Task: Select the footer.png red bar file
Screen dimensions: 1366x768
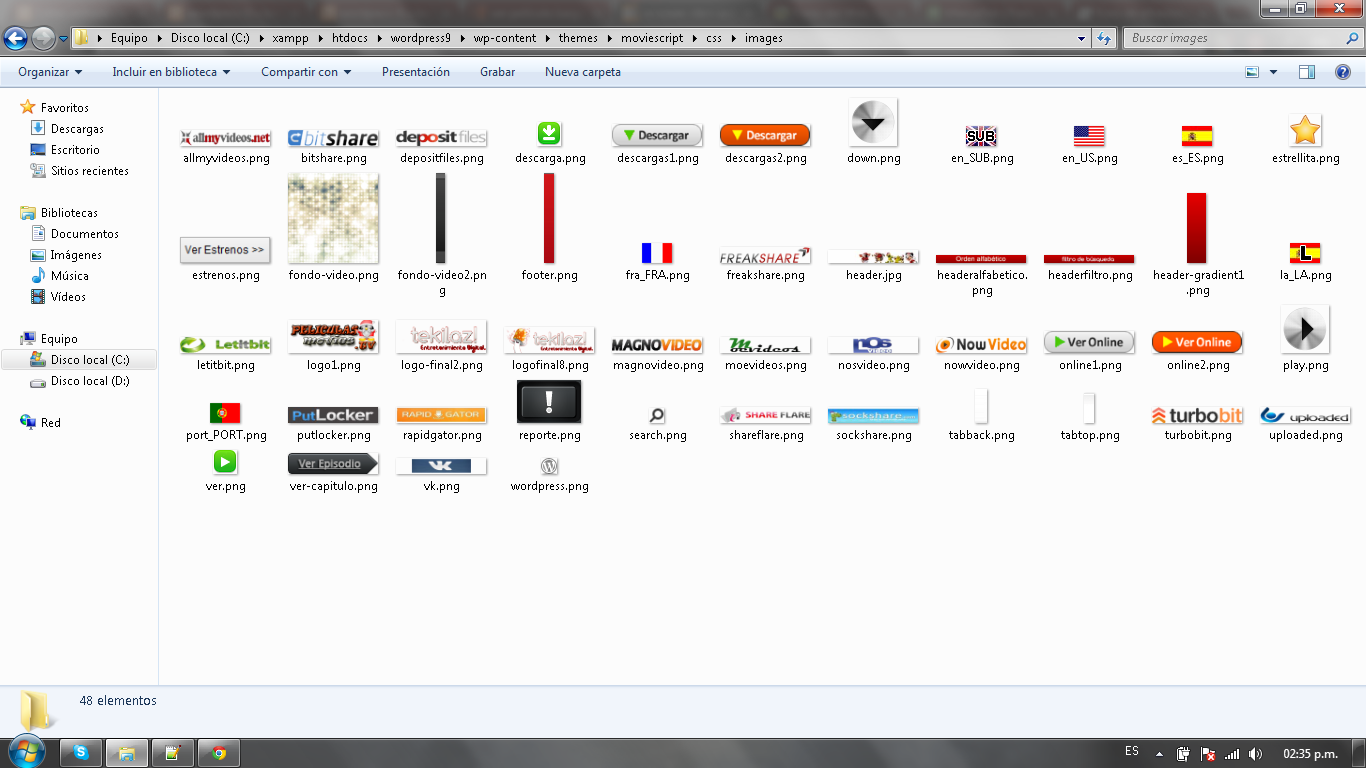Action: [x=549, y=219]
